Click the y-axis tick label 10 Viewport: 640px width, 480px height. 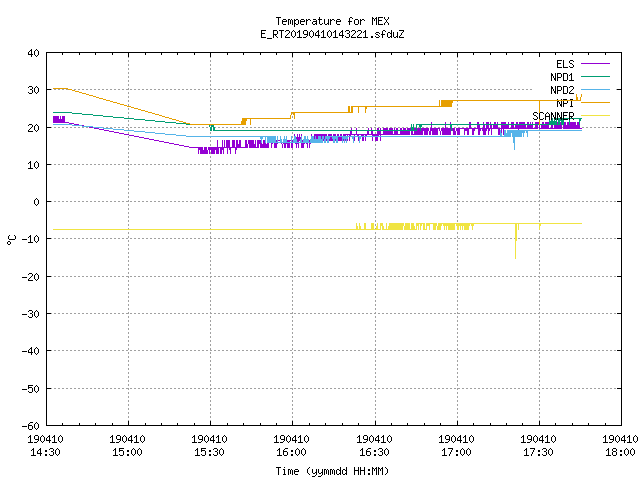[x=33, y=165]
